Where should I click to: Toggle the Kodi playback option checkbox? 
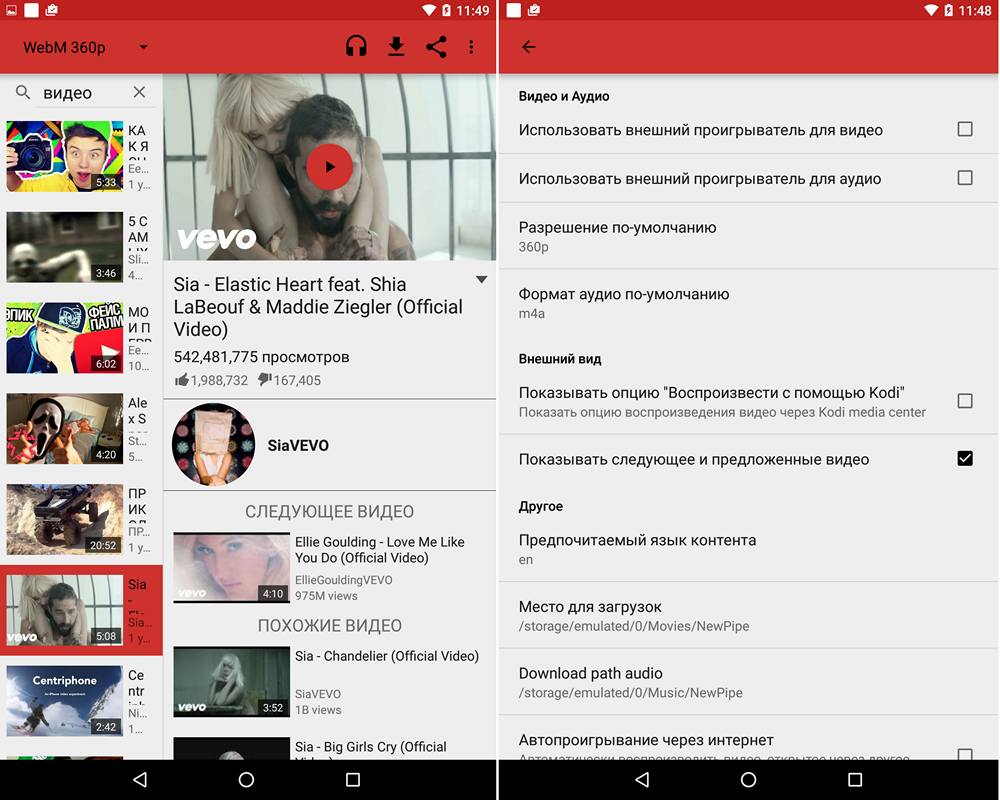pyautogui.click(x=965, y=401)
